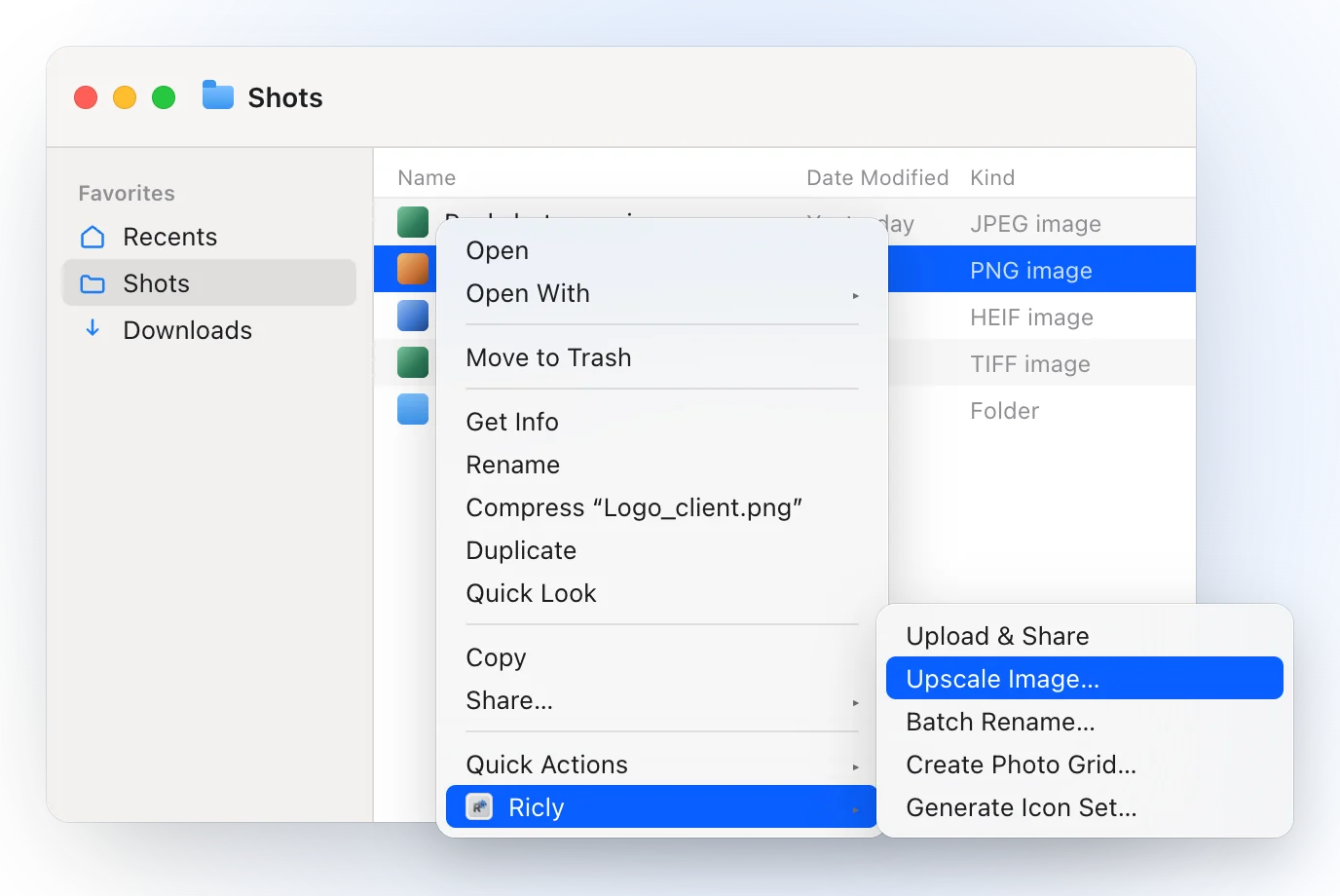The image size is (1340, 896).
Task: Select Move to Trash
Action: (662, 357)
